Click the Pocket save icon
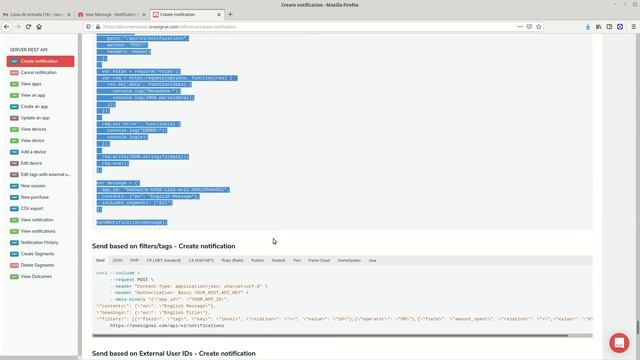Image resolution: width=640 pixels, height=360 pixels. click(529, 27)
